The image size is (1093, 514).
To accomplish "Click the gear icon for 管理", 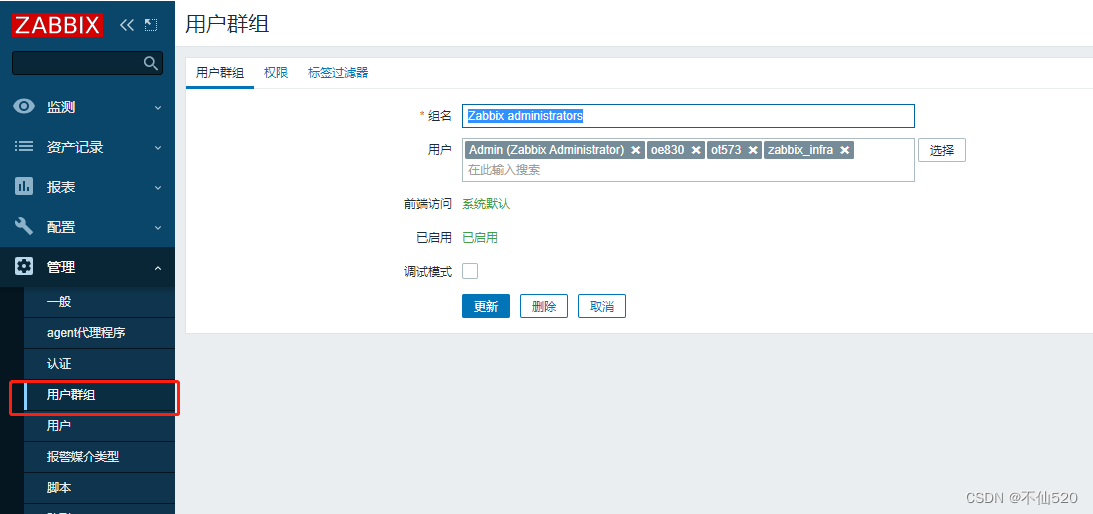I will [x=24, y=266].
